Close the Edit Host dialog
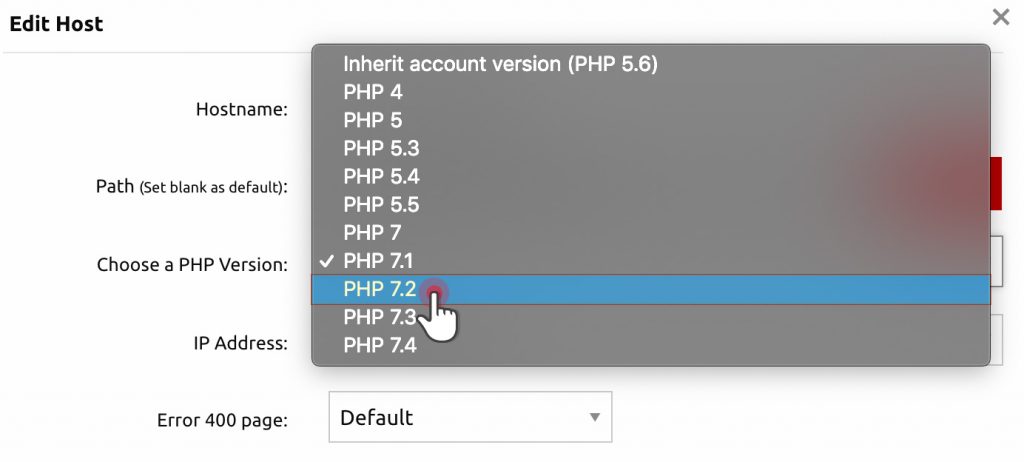The height and width of the screenshot is (462, 1024). [x=1000, y=17]
